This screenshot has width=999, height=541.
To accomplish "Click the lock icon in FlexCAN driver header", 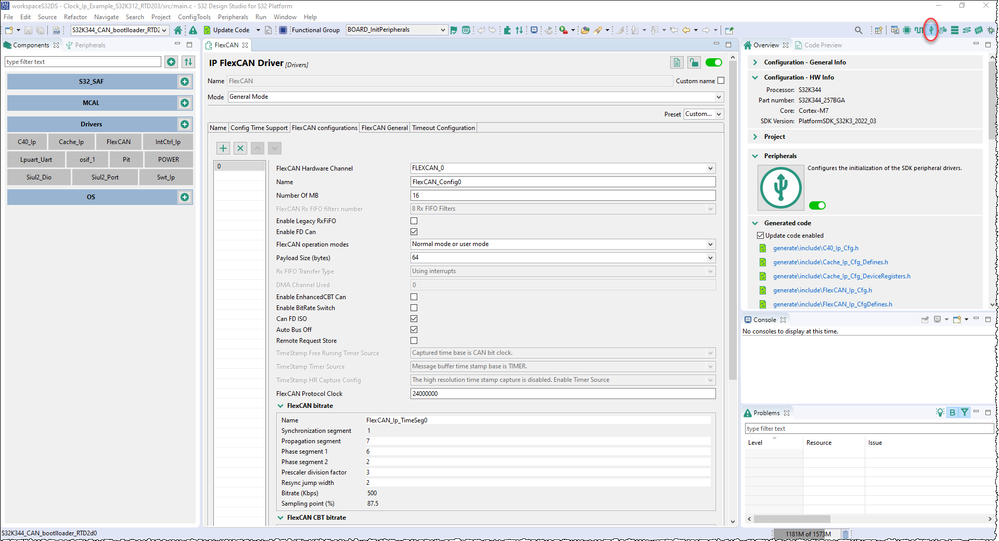I will [694, 62].
